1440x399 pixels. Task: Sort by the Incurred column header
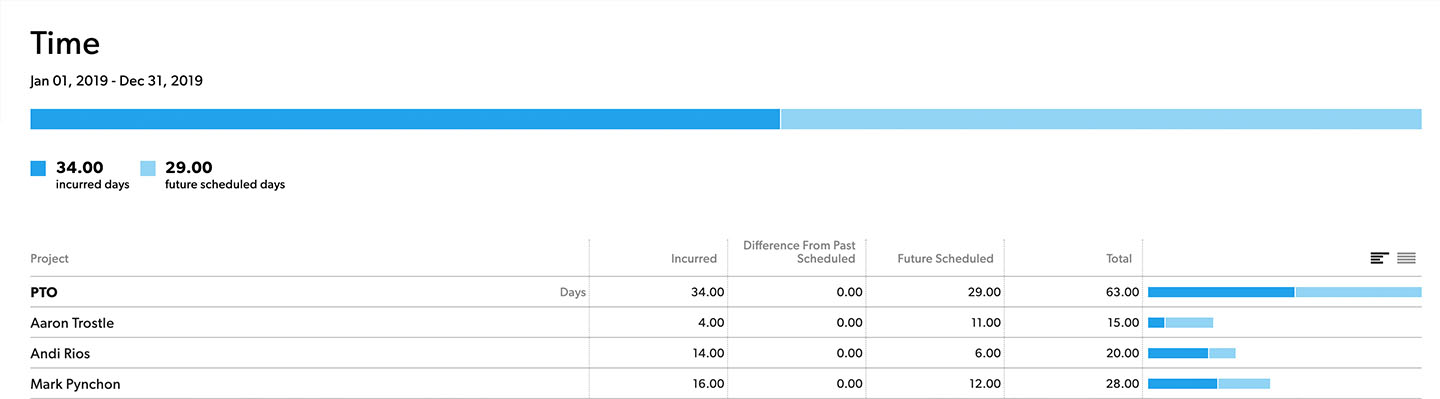[693, 258]
